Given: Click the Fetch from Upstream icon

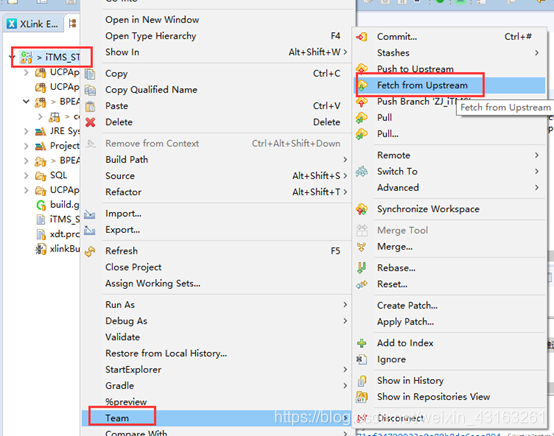Looking at the screenshot, I should pyautogui.click(x=363, y=85).
